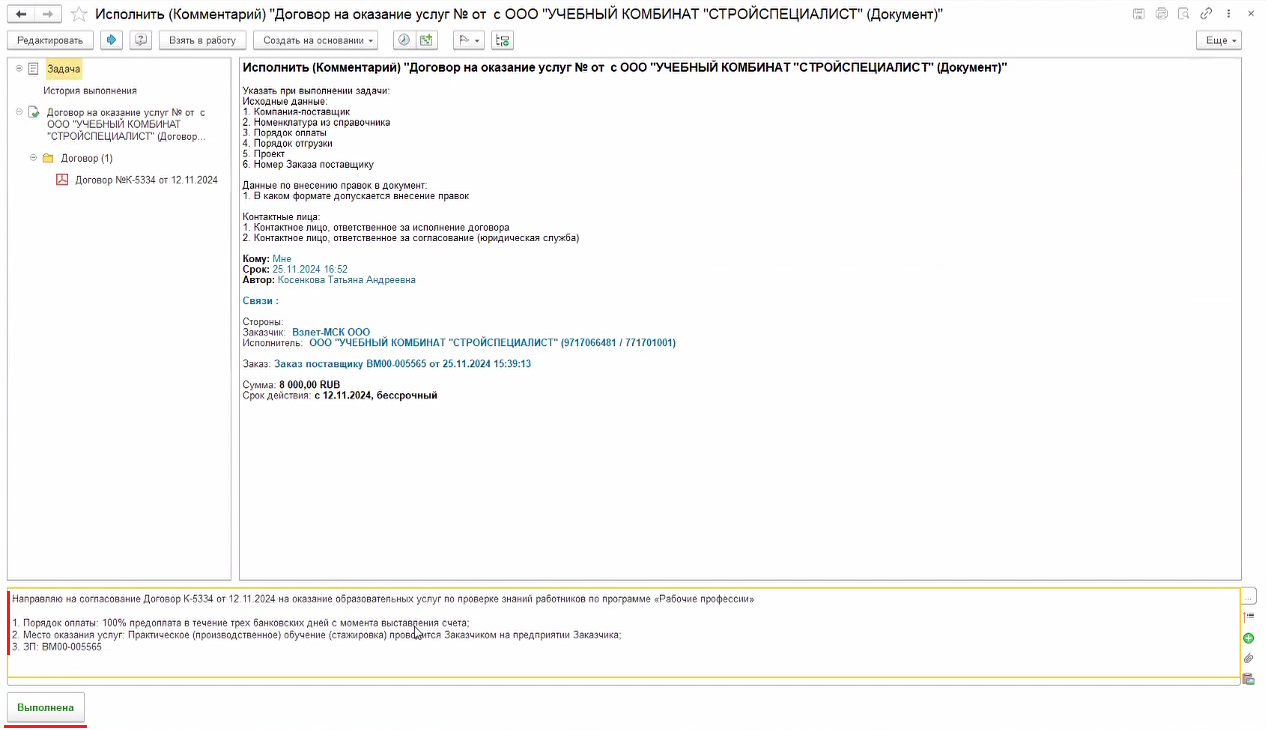Click the sum value "8 000,00 RUB"

tap(307, 385)
